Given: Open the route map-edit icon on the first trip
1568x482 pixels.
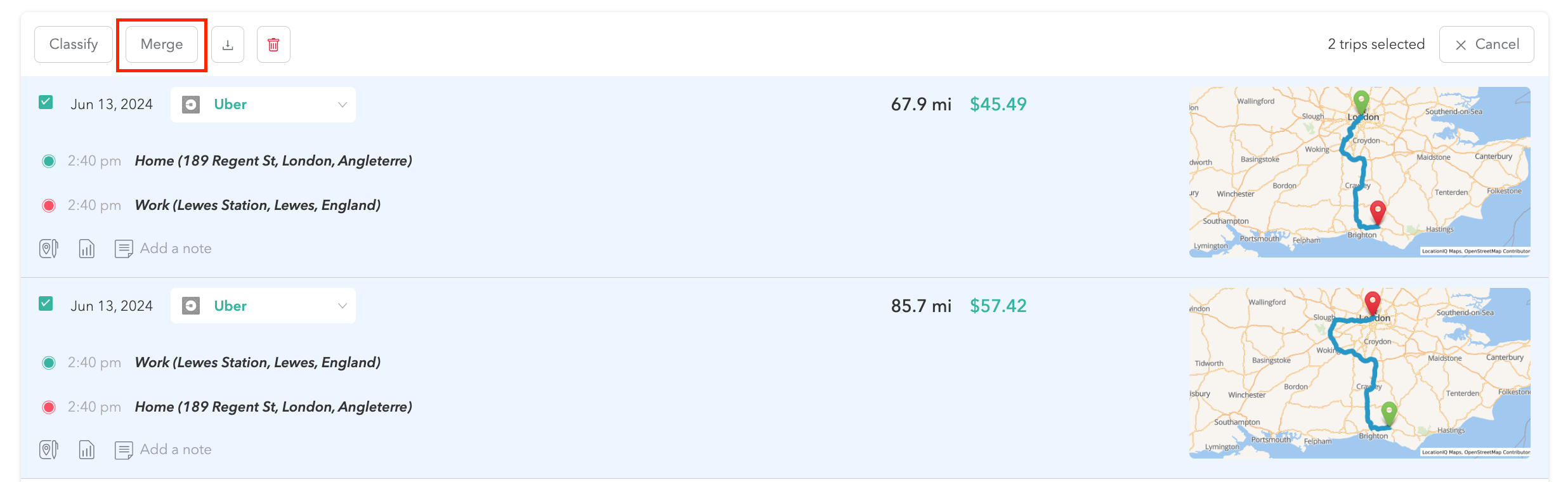Looking at the screenshot, I should (x=48, y=248).
